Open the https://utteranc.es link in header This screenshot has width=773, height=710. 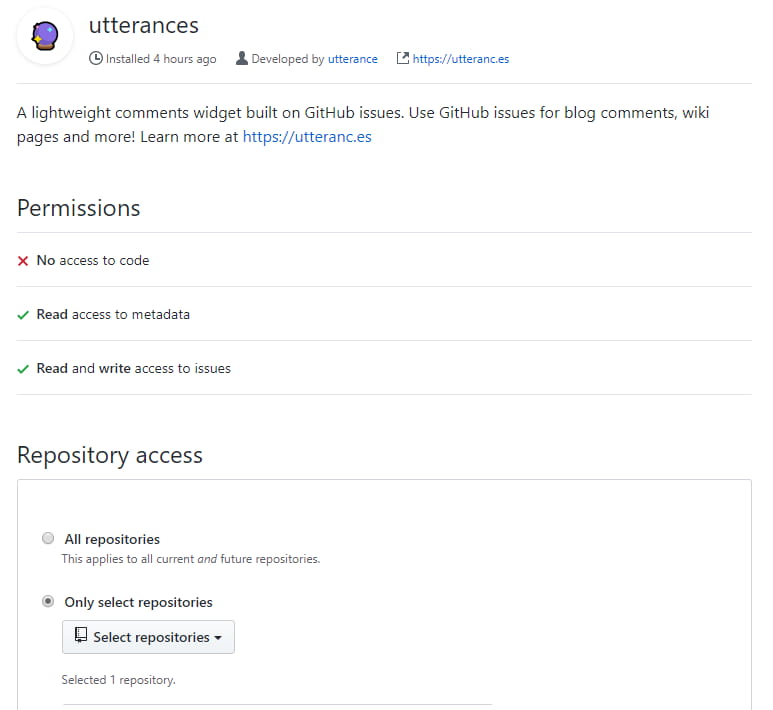[x=461, y=59]
